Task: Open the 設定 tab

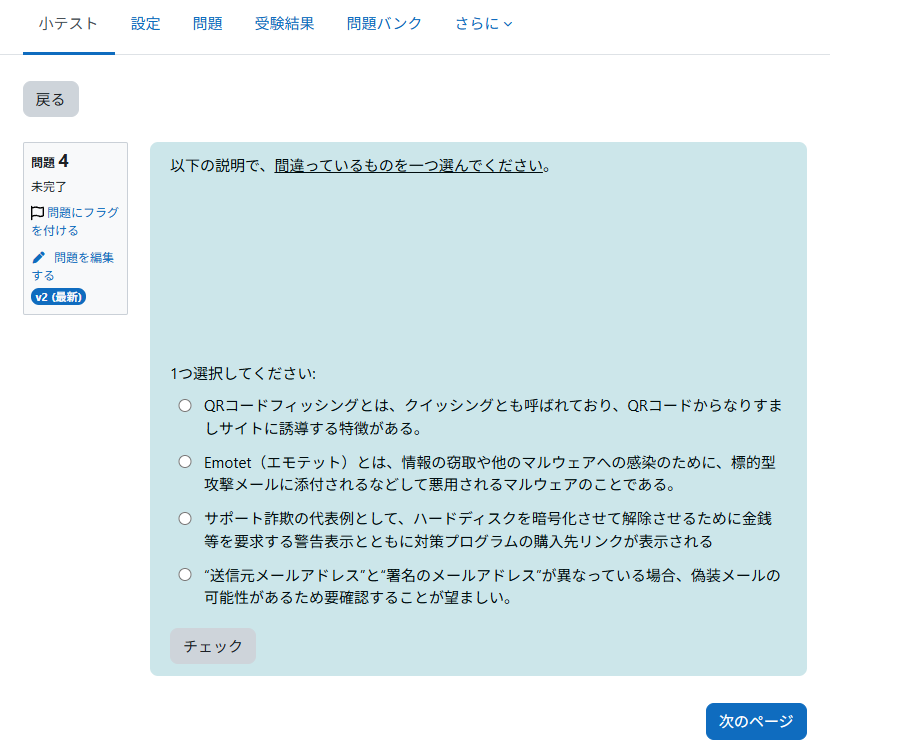Action: pyautogui.click(x=145, y=24)
